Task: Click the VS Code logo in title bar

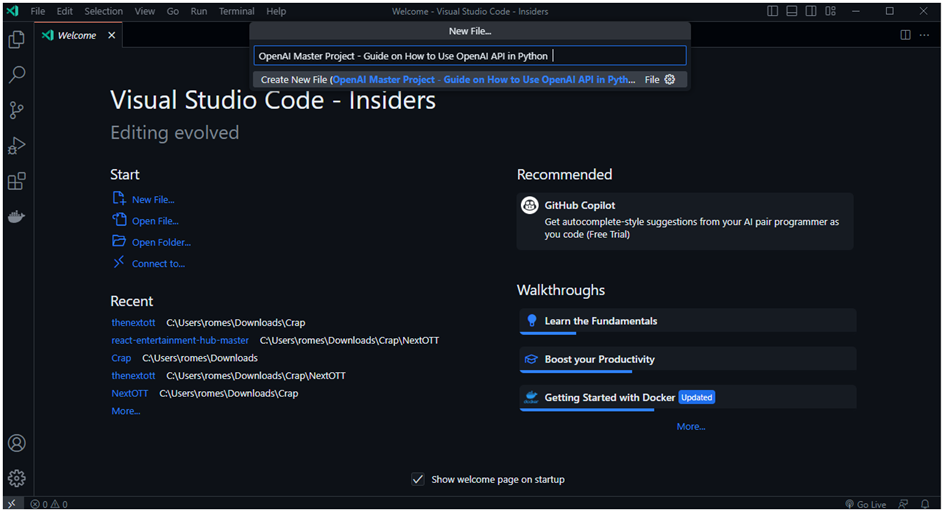Action: 12,11
